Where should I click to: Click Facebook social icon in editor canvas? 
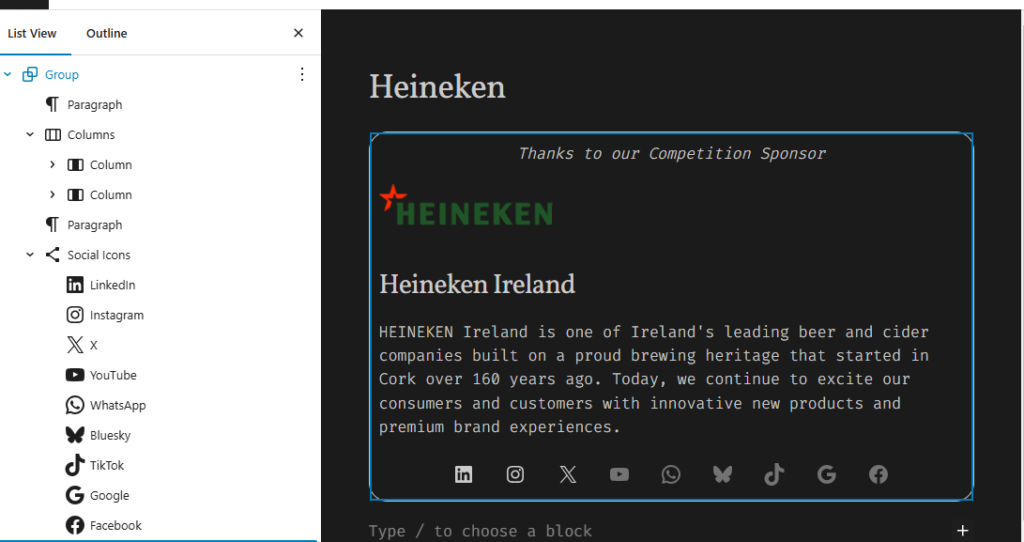pyautogui.click(x=878, y=475)
